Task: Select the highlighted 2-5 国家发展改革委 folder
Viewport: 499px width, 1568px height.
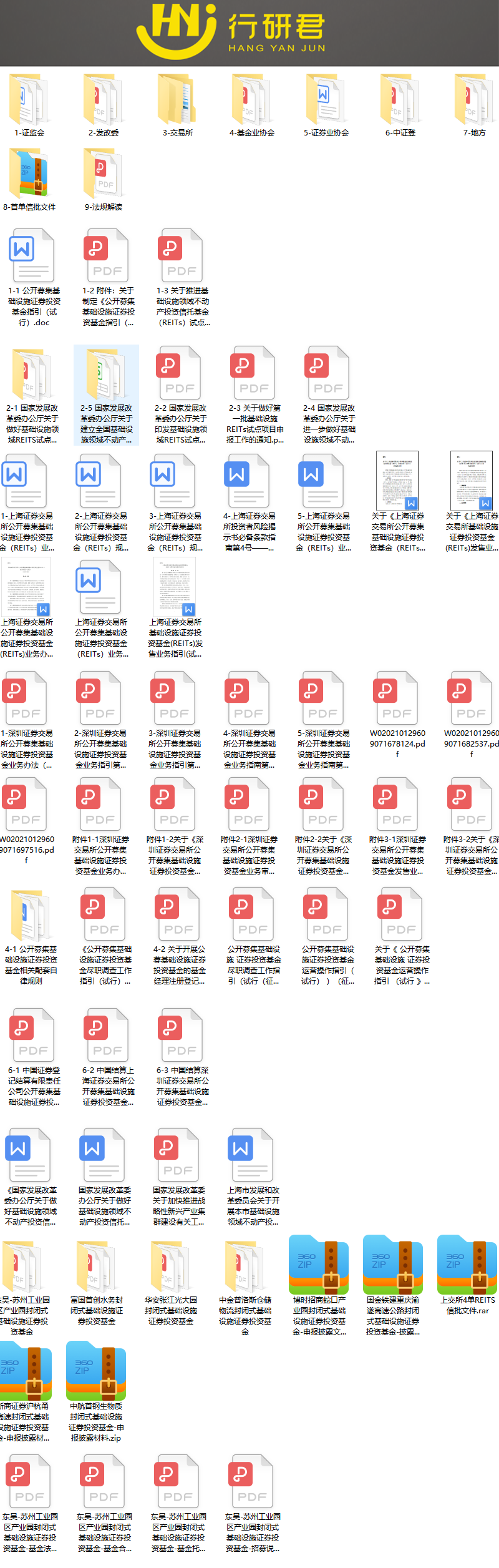Action: 105,375
